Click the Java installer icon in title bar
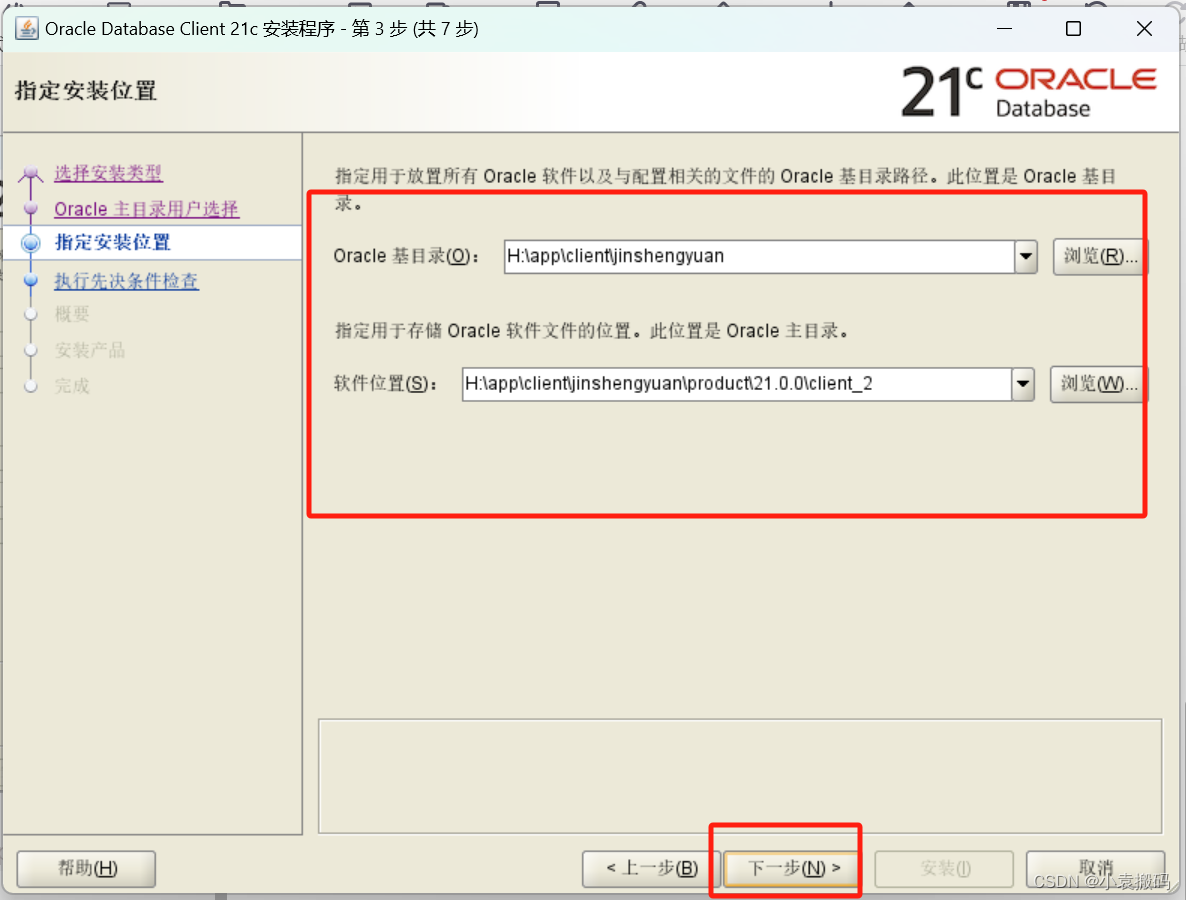The width and height of the screenshot is (1186, 900). (26, 29)
